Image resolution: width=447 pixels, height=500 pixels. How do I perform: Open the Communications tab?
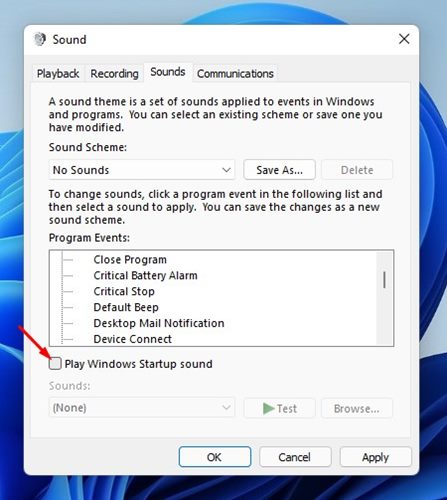point(235,73)
